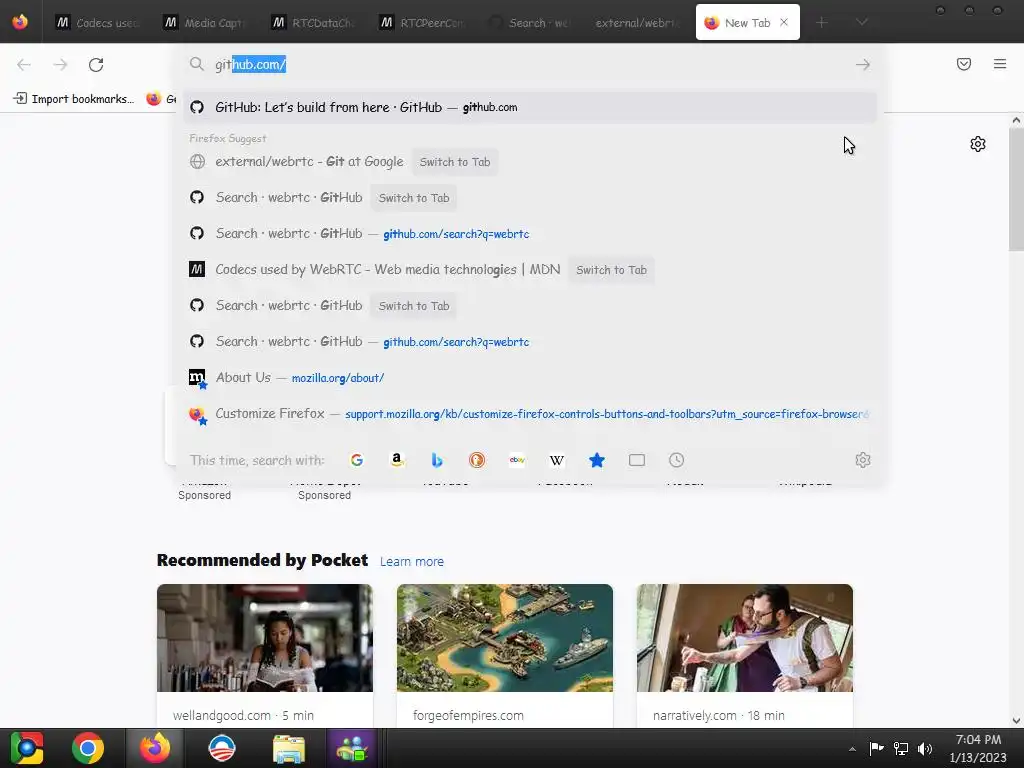Click the volume speaker tray icon
Screen dimensions: 1024x768
tap(925, 748)
